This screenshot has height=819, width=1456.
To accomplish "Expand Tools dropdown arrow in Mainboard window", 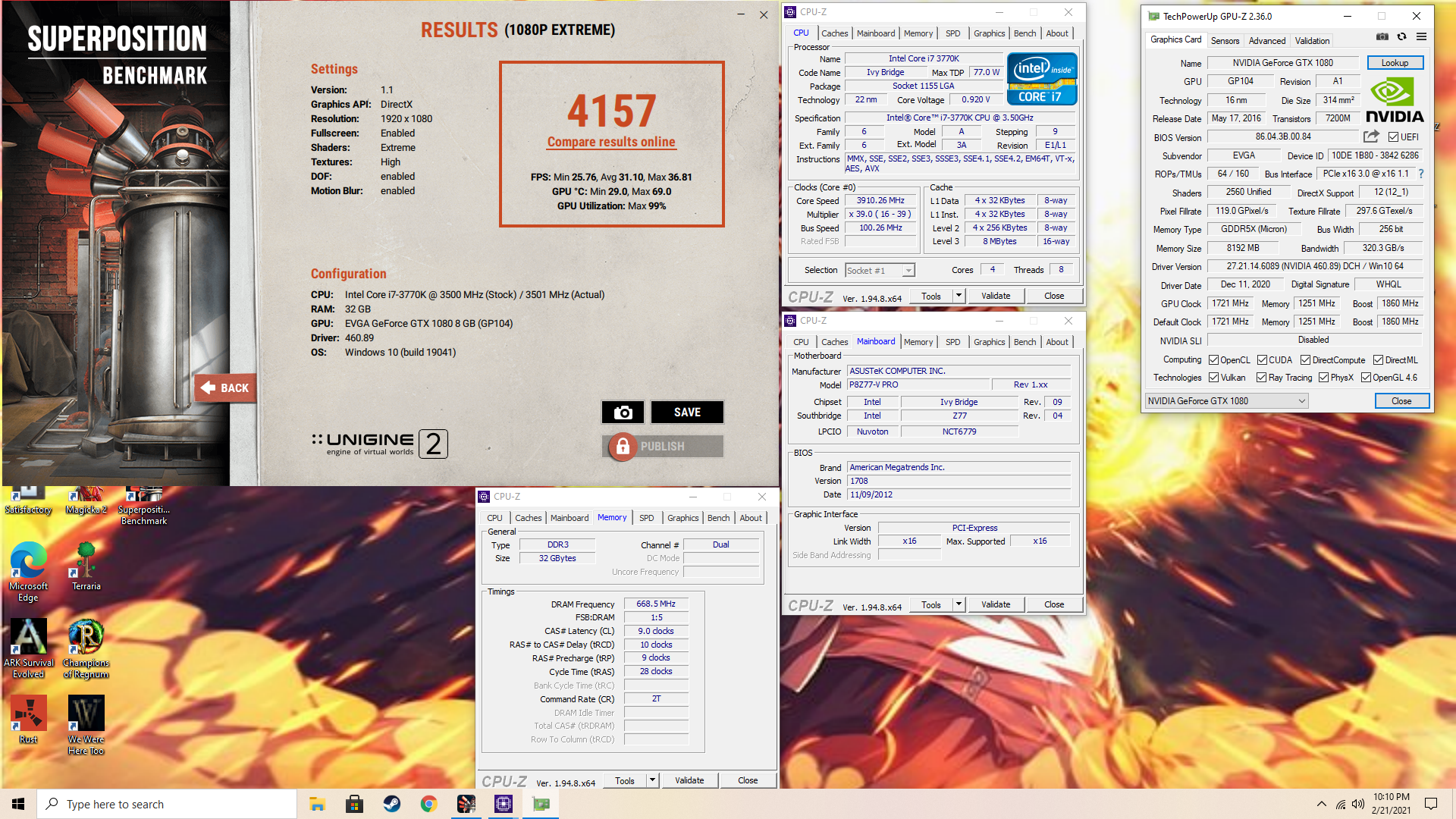I will (959, 604).
